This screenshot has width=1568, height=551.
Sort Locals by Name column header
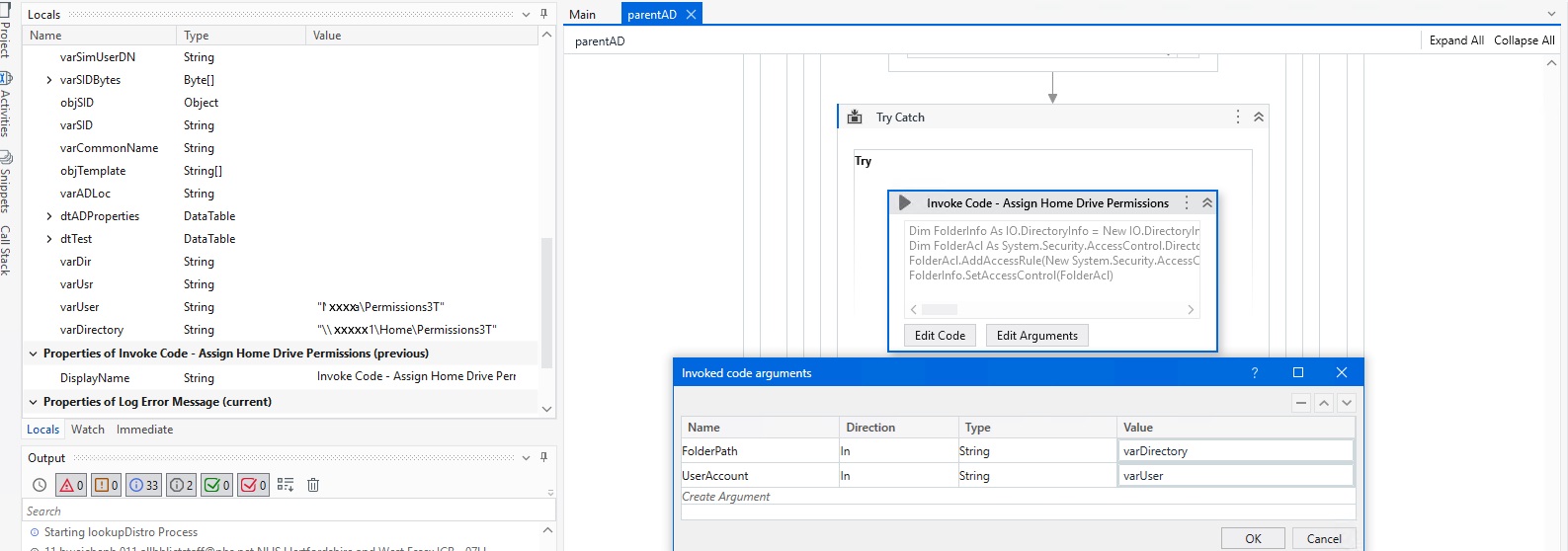101,36
